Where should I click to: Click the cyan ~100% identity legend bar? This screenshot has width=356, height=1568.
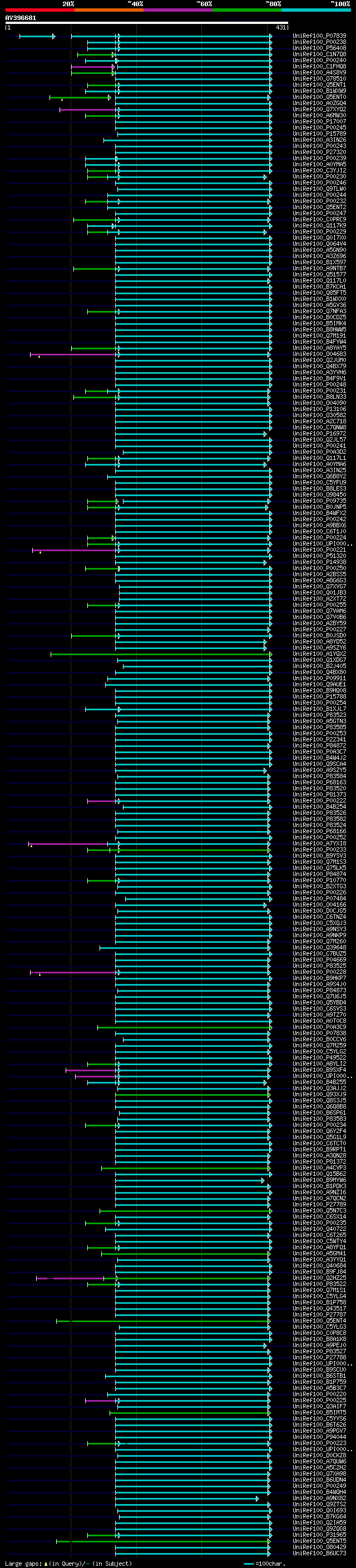[317, 10]
